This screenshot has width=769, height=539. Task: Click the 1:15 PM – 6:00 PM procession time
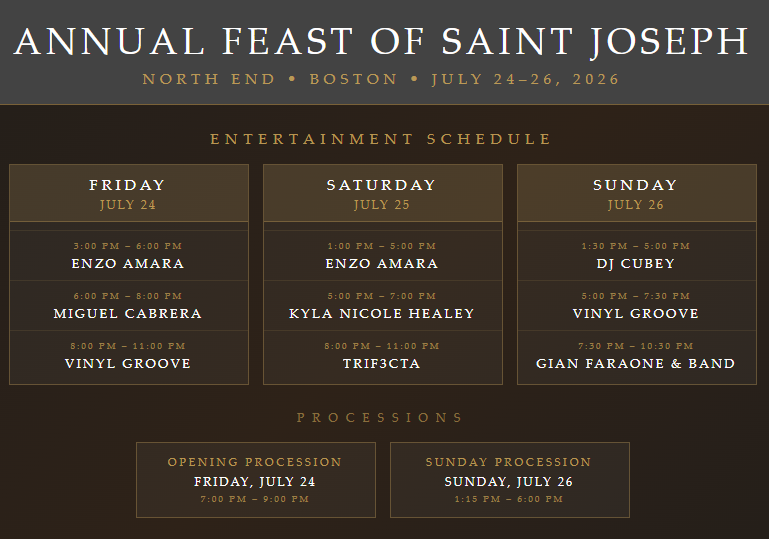pyautogui.click(x=509, y=499)
